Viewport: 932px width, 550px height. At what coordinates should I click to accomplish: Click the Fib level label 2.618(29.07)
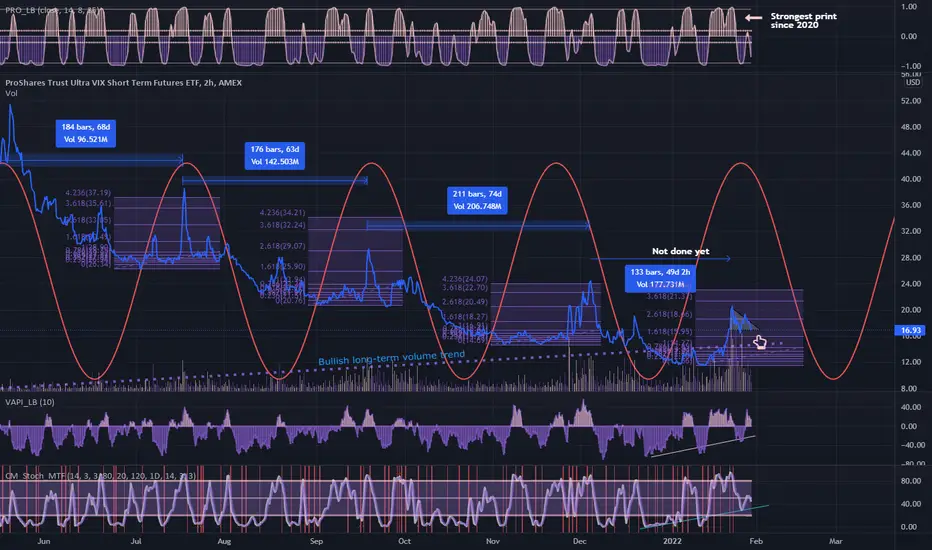tap(282, 246)
